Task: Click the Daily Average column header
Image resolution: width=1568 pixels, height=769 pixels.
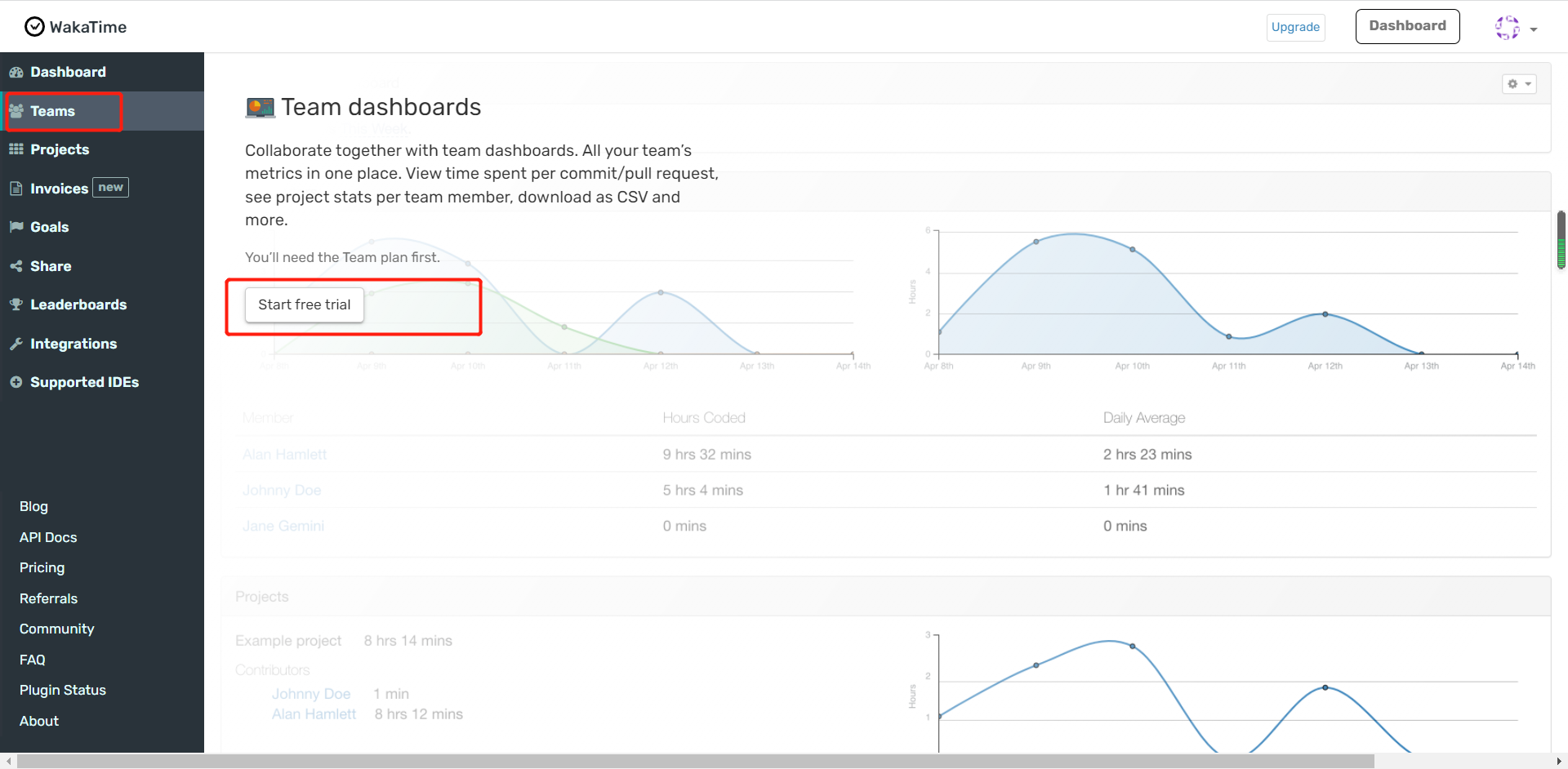Action: tap(1144, 418)
